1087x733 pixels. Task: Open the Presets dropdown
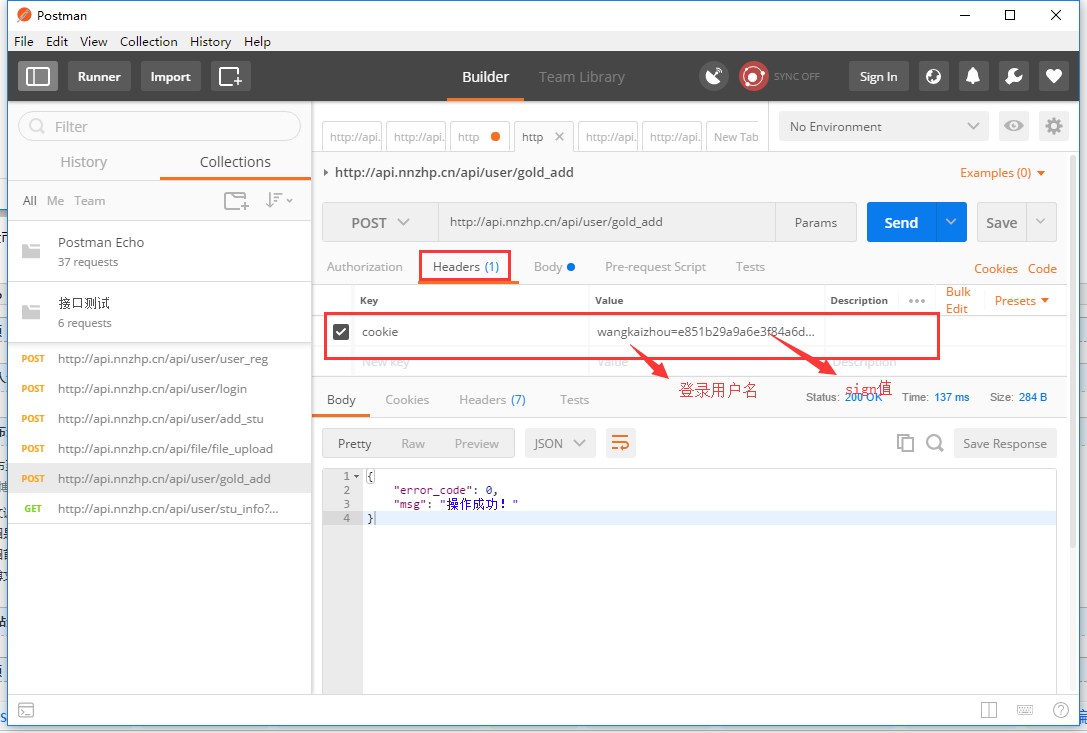coord(1022,301)
